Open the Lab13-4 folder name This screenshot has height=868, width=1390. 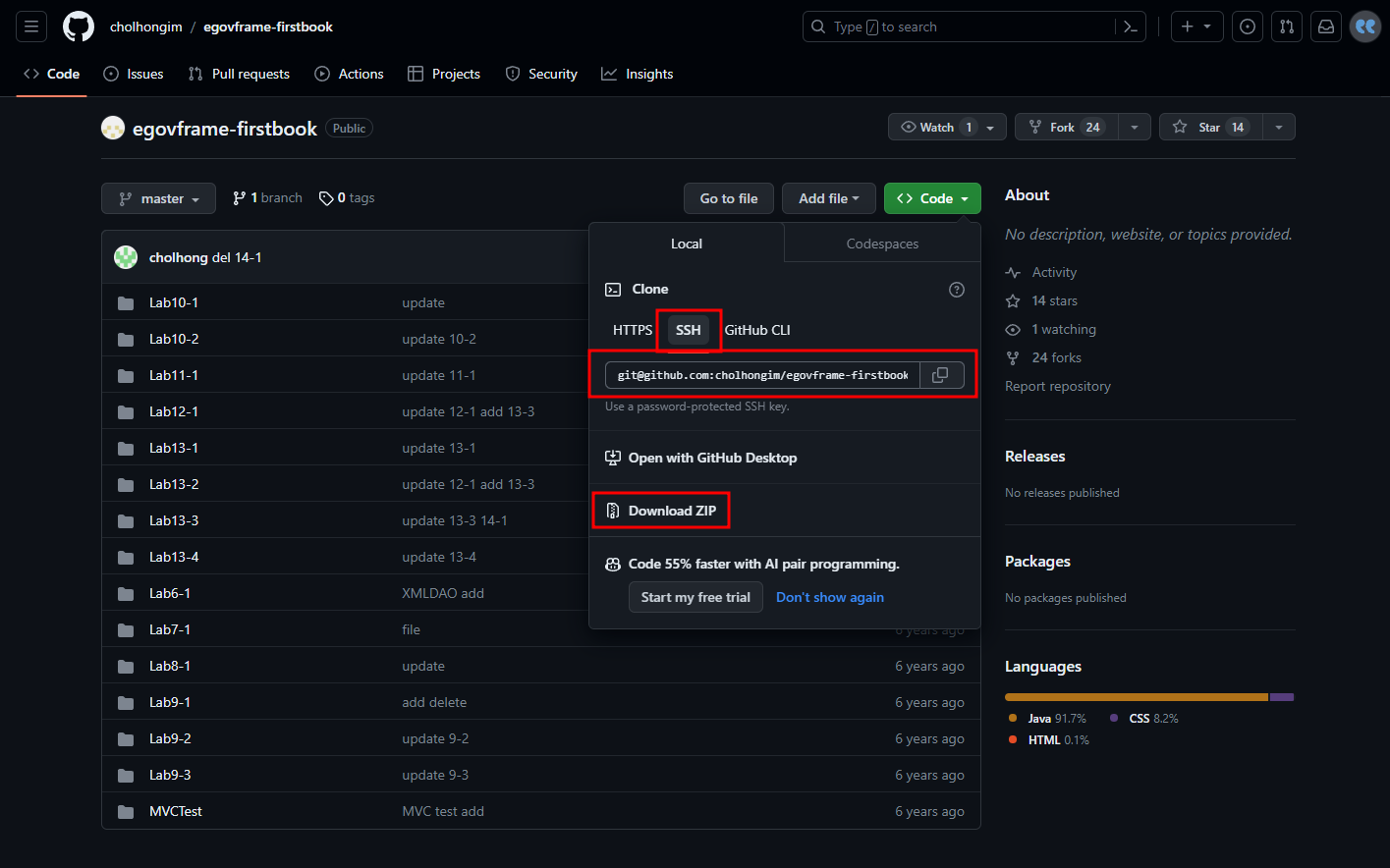click(174, 557)
